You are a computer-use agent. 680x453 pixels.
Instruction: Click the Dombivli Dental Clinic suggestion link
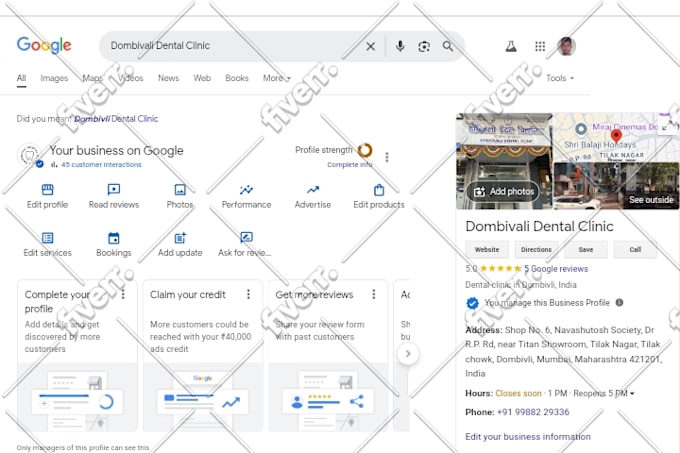tap(116, 119)
